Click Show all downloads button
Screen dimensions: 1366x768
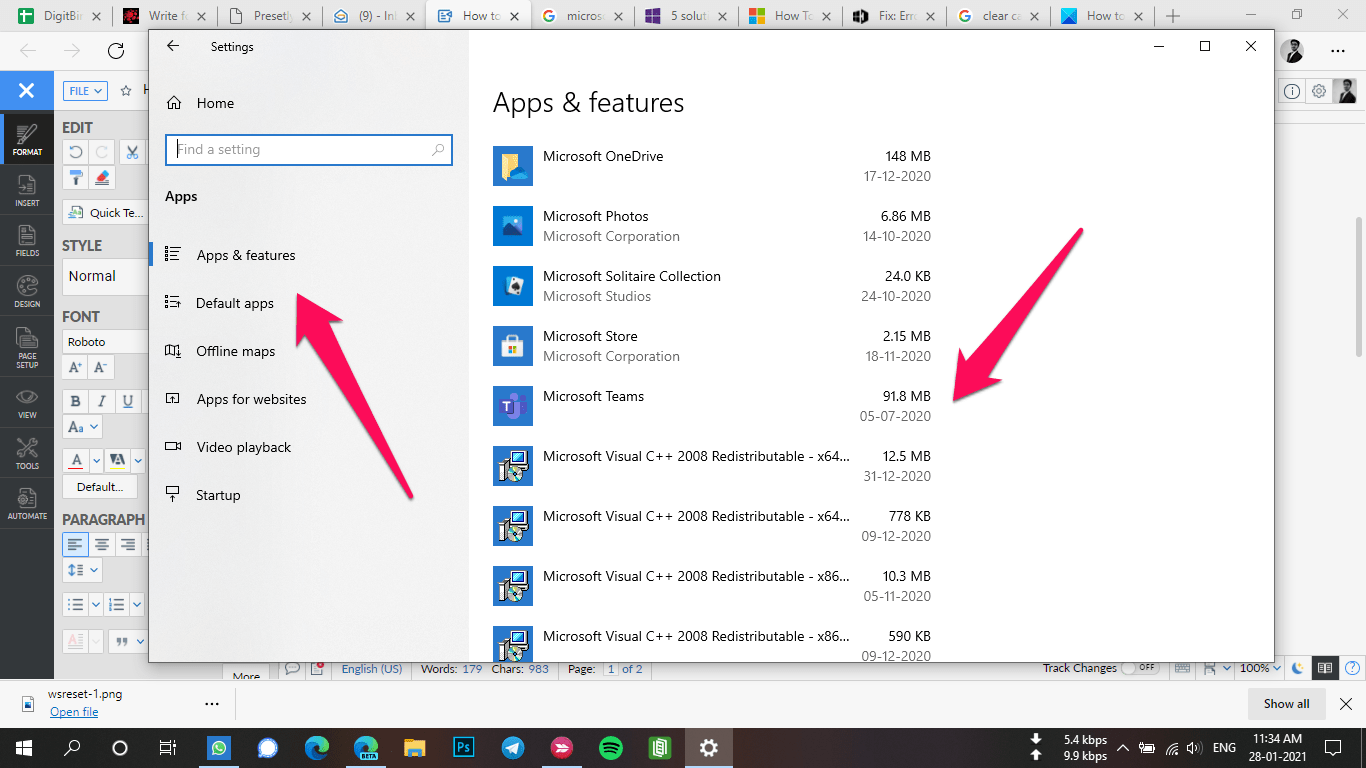click(x=1286, y=704)
